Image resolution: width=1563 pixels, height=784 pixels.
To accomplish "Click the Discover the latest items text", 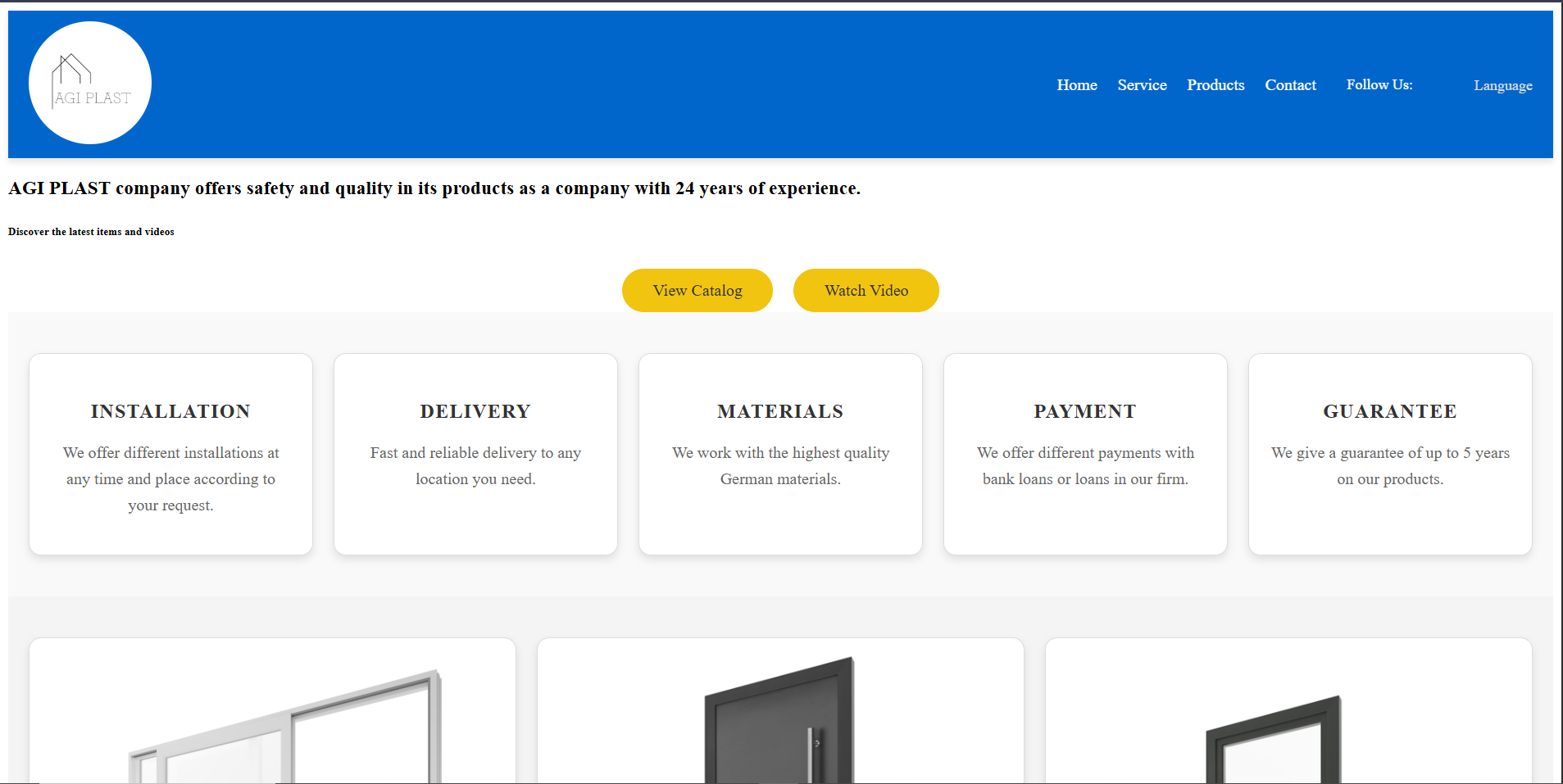I will tap(91, 232).
